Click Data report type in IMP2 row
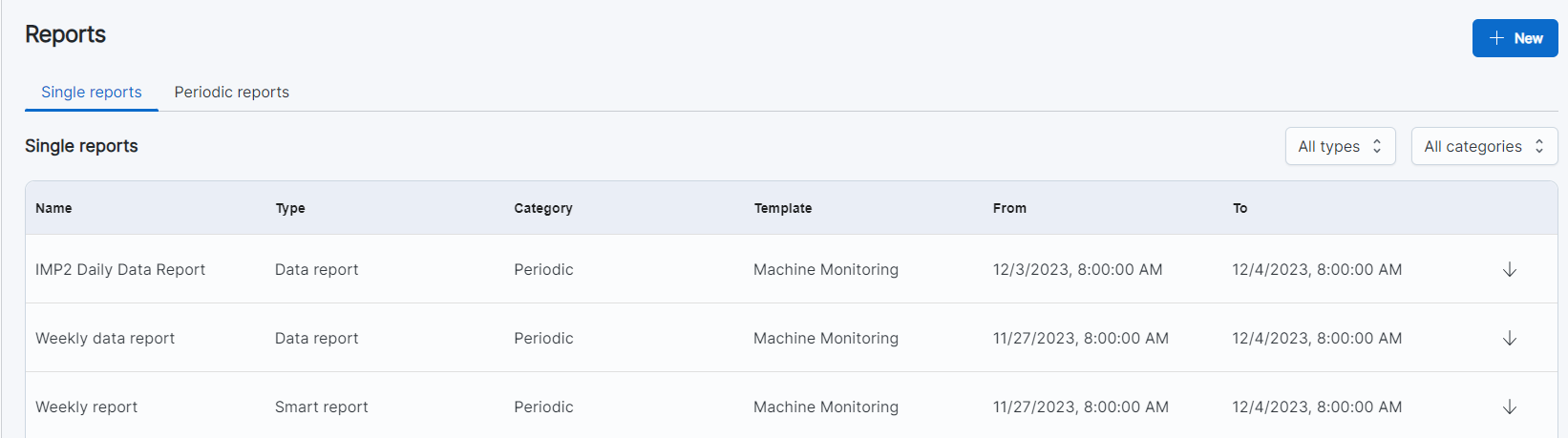Screen dimensions: 1568x438 coord(316,269)
